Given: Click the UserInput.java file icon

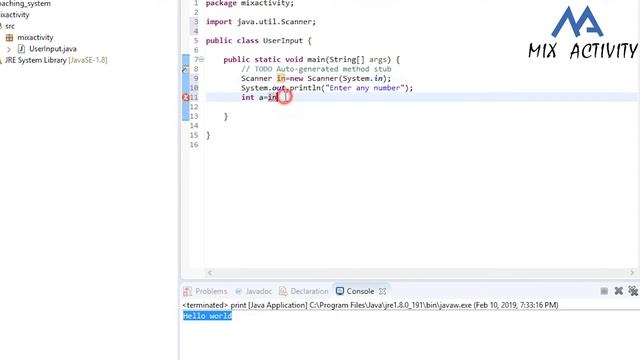Looking at the screenshot, I should coord(21,49).
